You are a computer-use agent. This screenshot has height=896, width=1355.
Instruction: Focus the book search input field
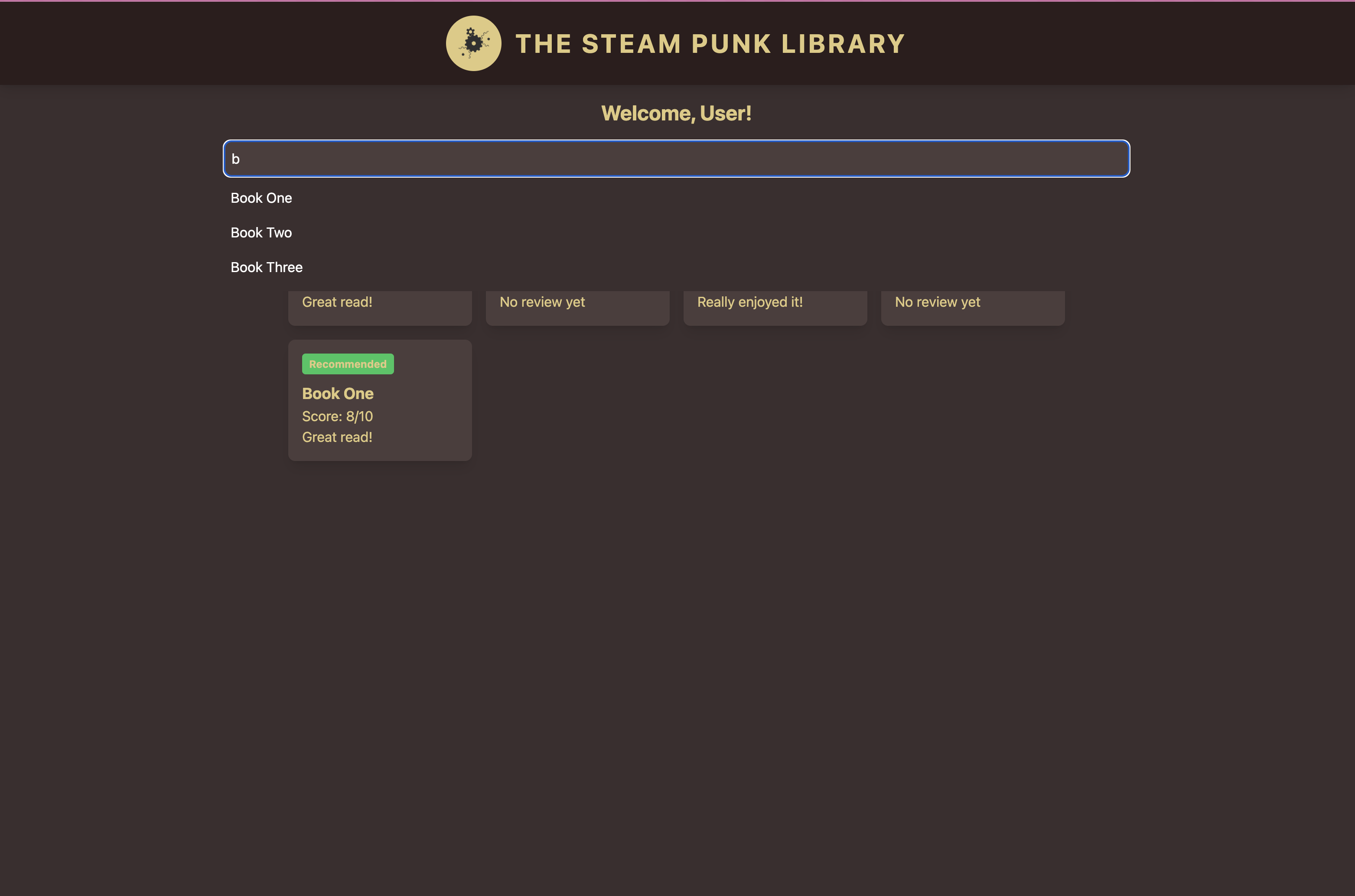[x=676, y=159]
